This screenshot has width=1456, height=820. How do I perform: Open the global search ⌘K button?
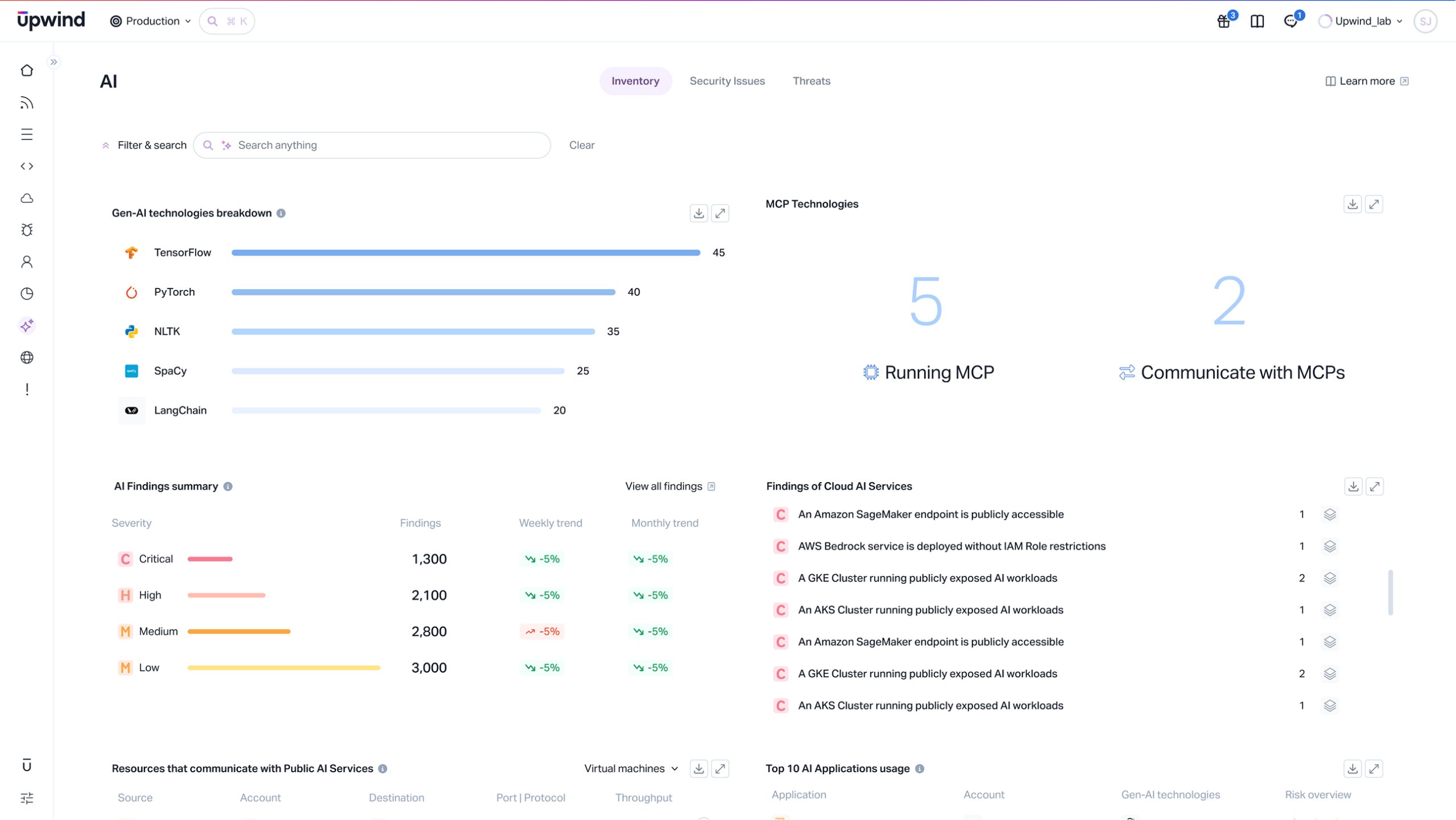click(227, 21)
